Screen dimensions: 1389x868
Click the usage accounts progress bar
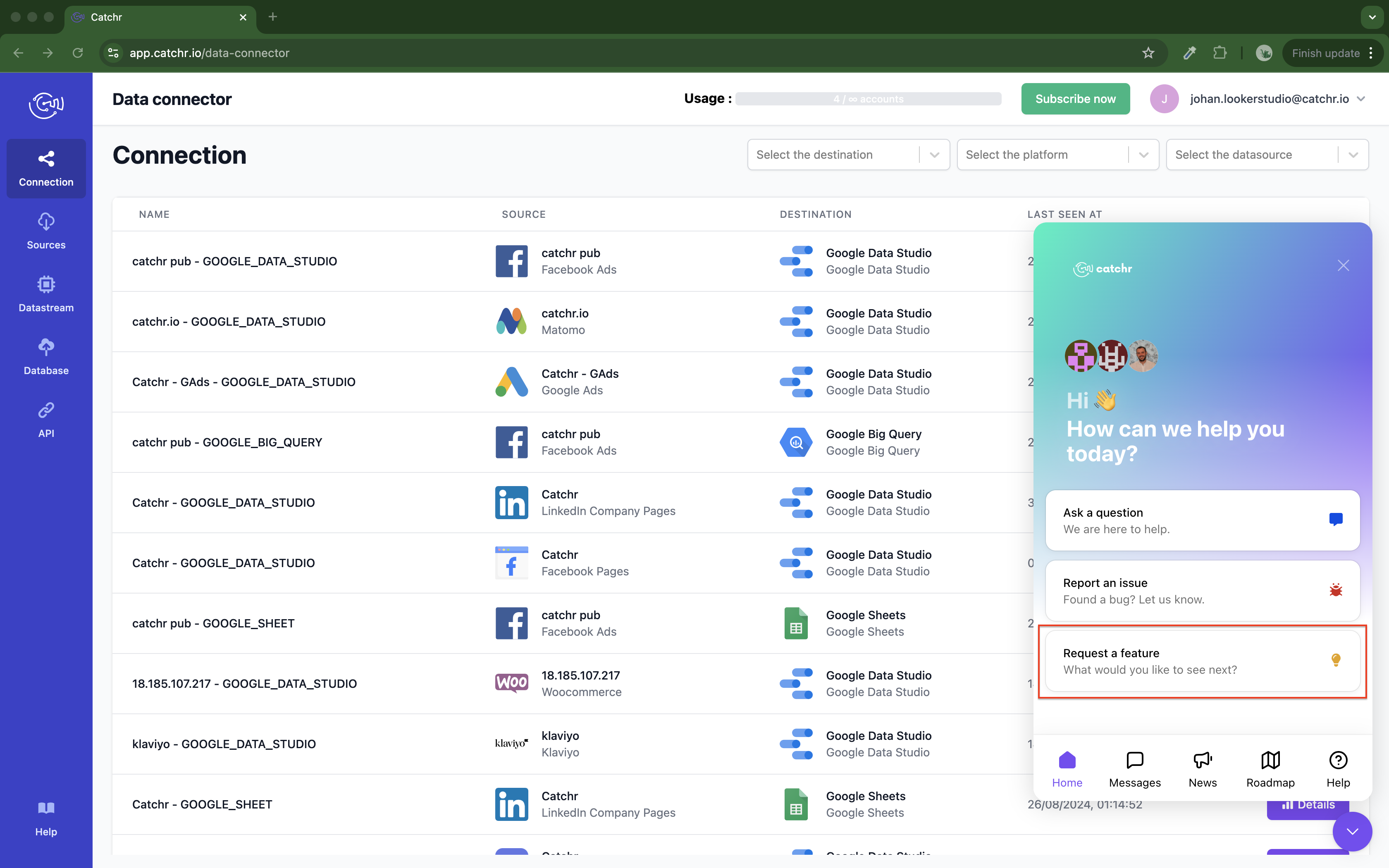pyautogui.click(x=868, y=99)
